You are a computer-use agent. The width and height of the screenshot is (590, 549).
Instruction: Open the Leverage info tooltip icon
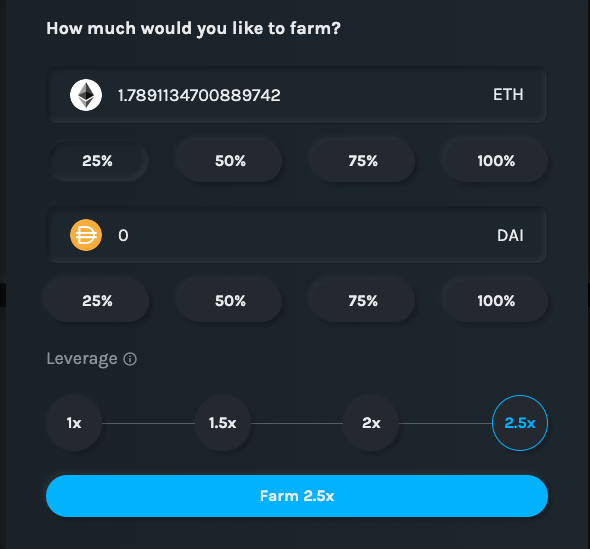[130, 359]
